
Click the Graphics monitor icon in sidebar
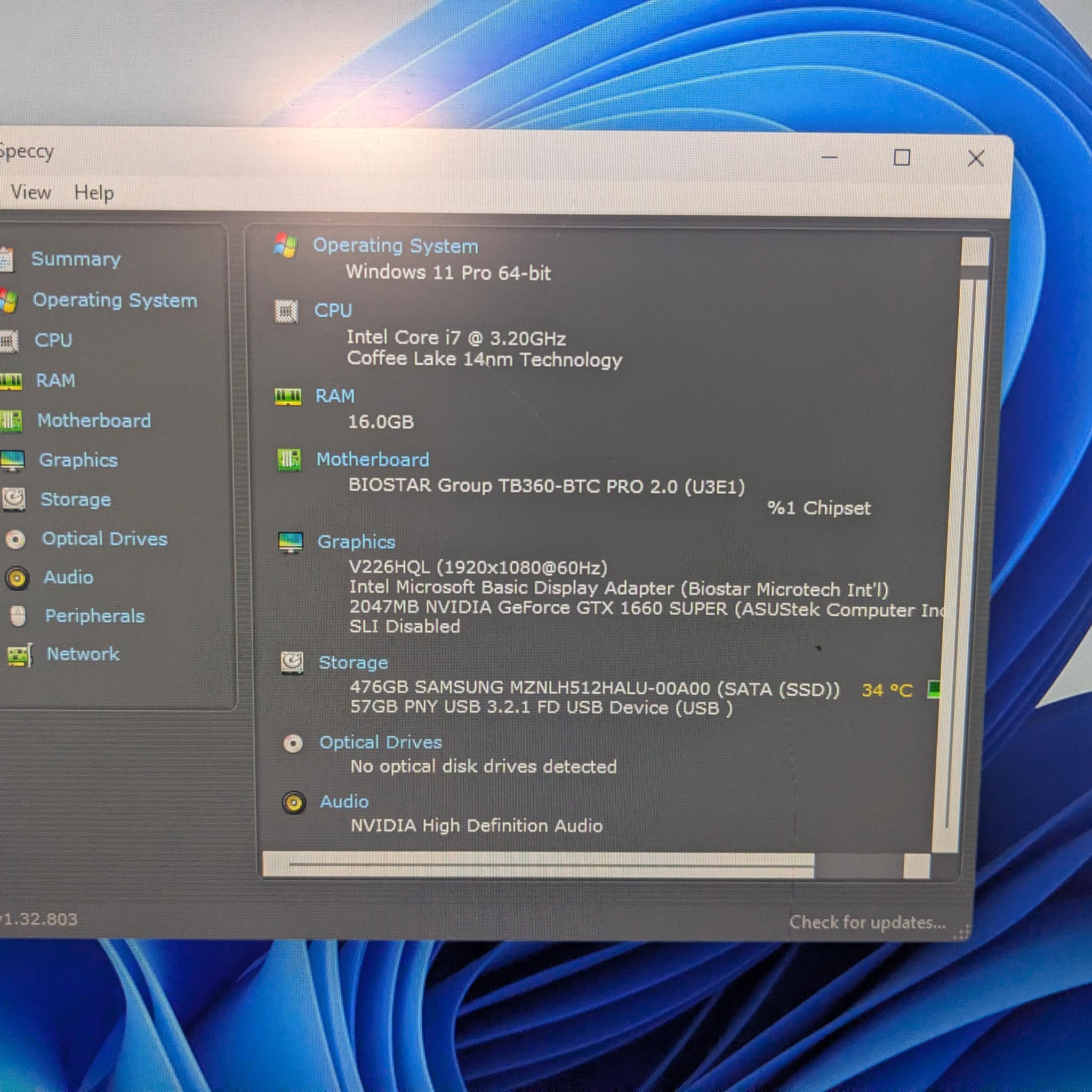point(12,461)
